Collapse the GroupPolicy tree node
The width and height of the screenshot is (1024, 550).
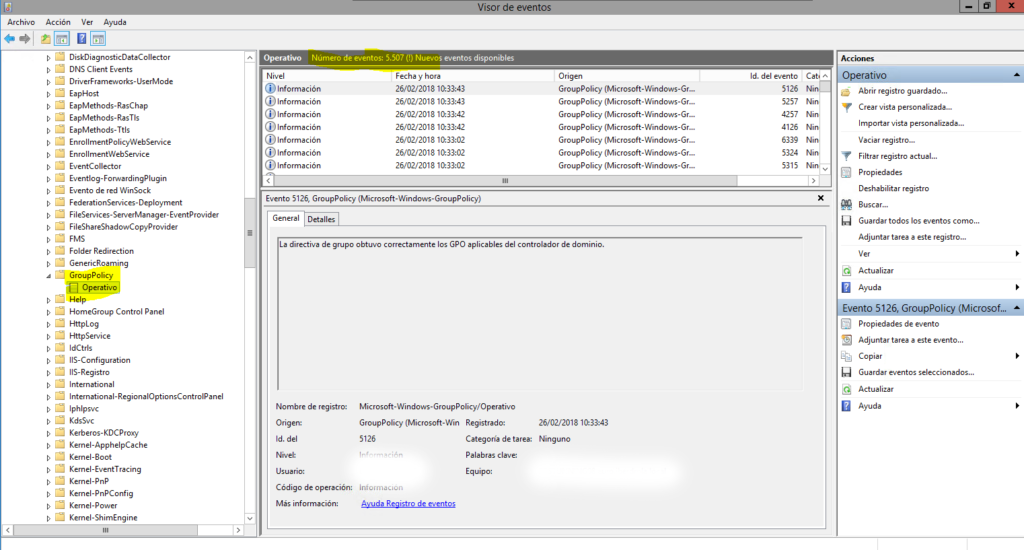pyautogui.click(x=48, y=276)
